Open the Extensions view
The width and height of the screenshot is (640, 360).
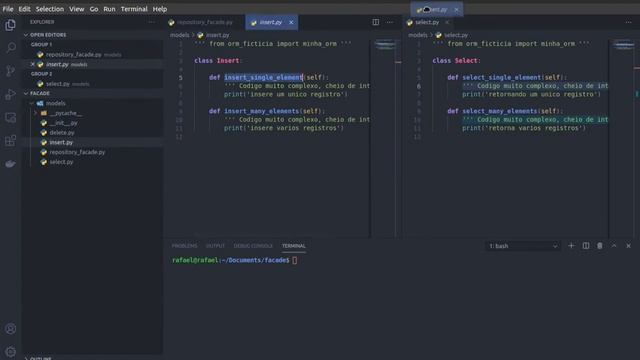pyautogui.click(x=11, y=141)
